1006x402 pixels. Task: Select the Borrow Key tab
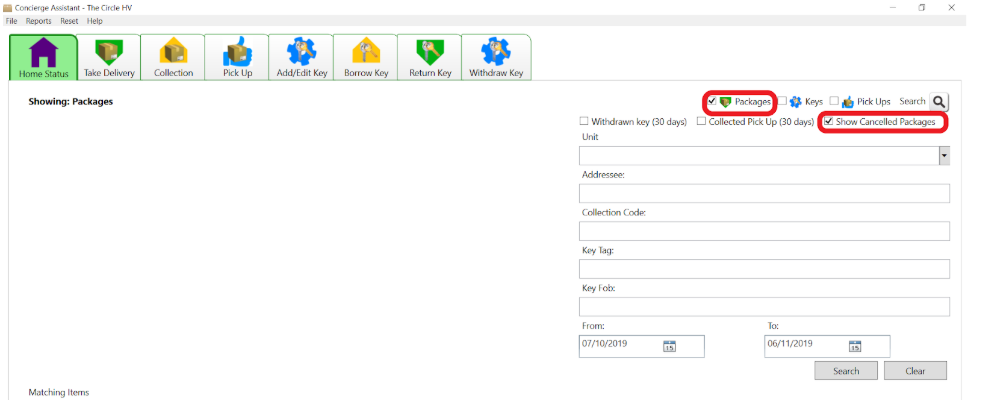pyautogui.click(x=366, y=57)
